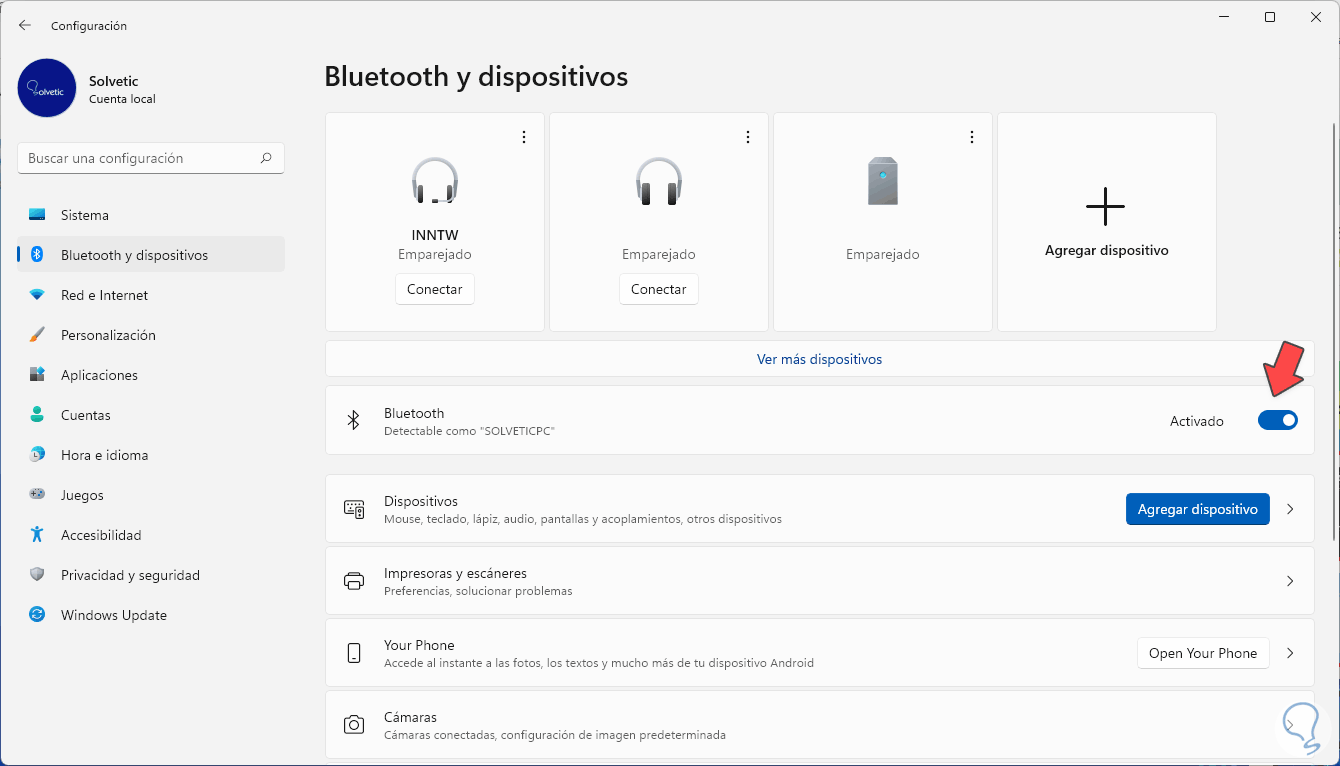Expand Impresoras y escáneres chevron
Image resolution: width=1340 pixels, height=766 pixels.
pyautogui.click(x=1290, y=581)
